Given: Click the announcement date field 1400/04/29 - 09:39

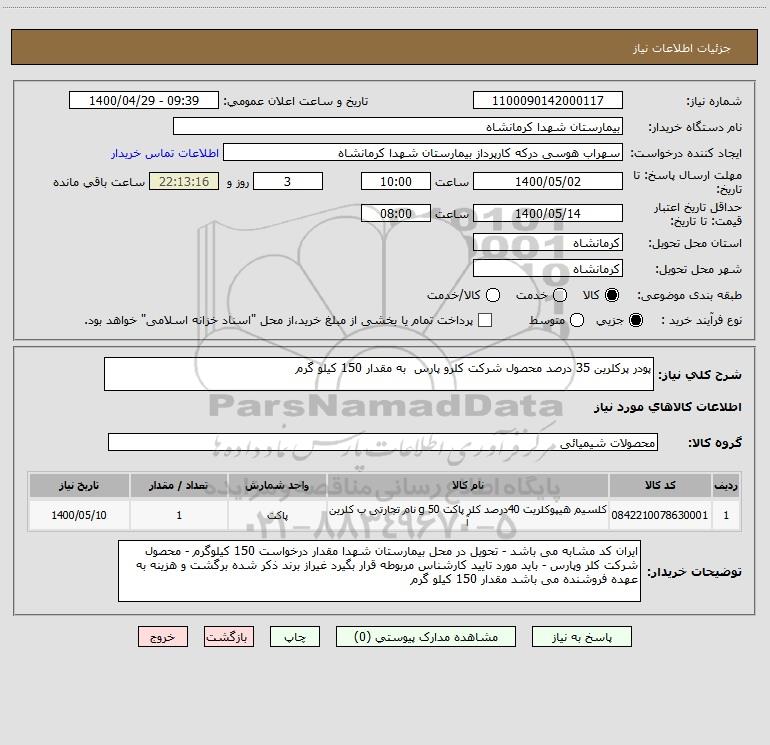Looking at the screenshot, I should 144,101.
